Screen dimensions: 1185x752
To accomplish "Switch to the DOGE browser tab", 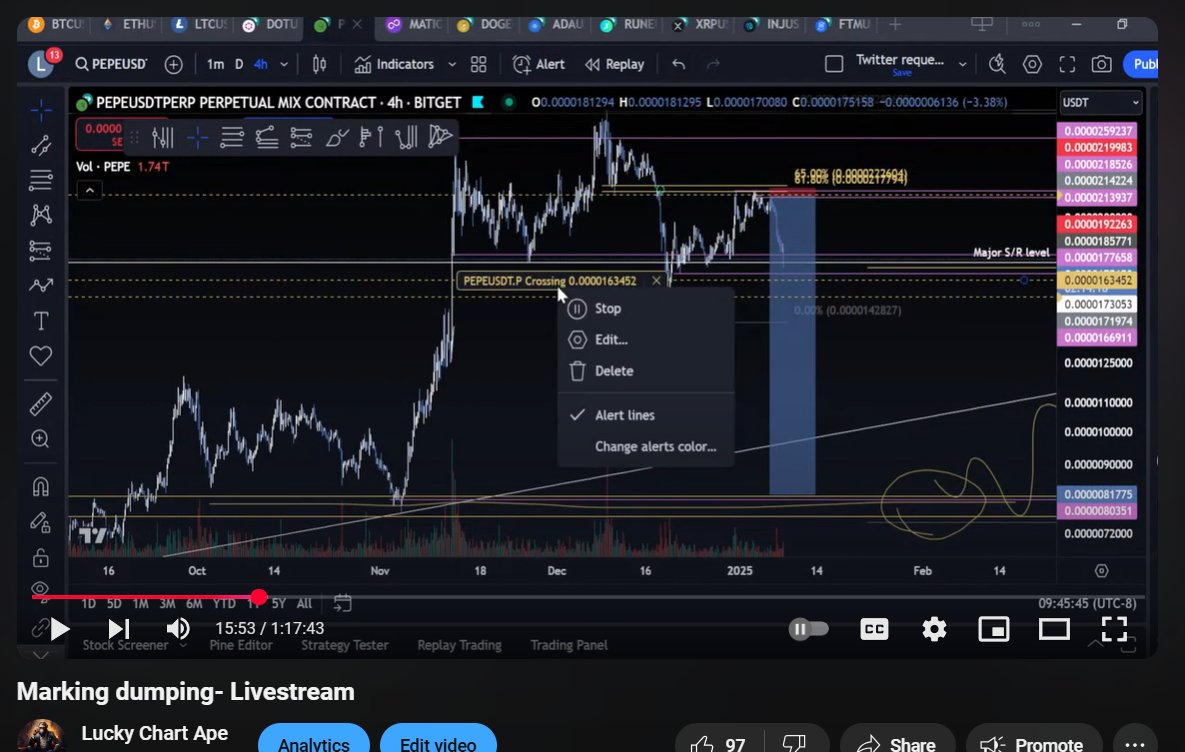I will (x=486, y=24).
